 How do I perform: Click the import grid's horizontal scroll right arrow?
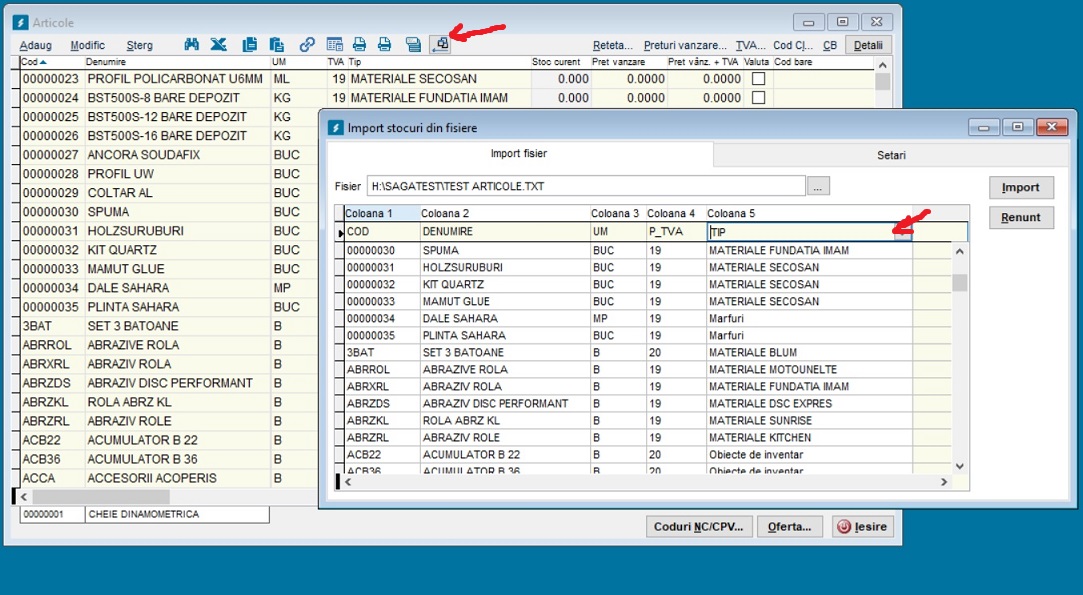click(943, 482)
